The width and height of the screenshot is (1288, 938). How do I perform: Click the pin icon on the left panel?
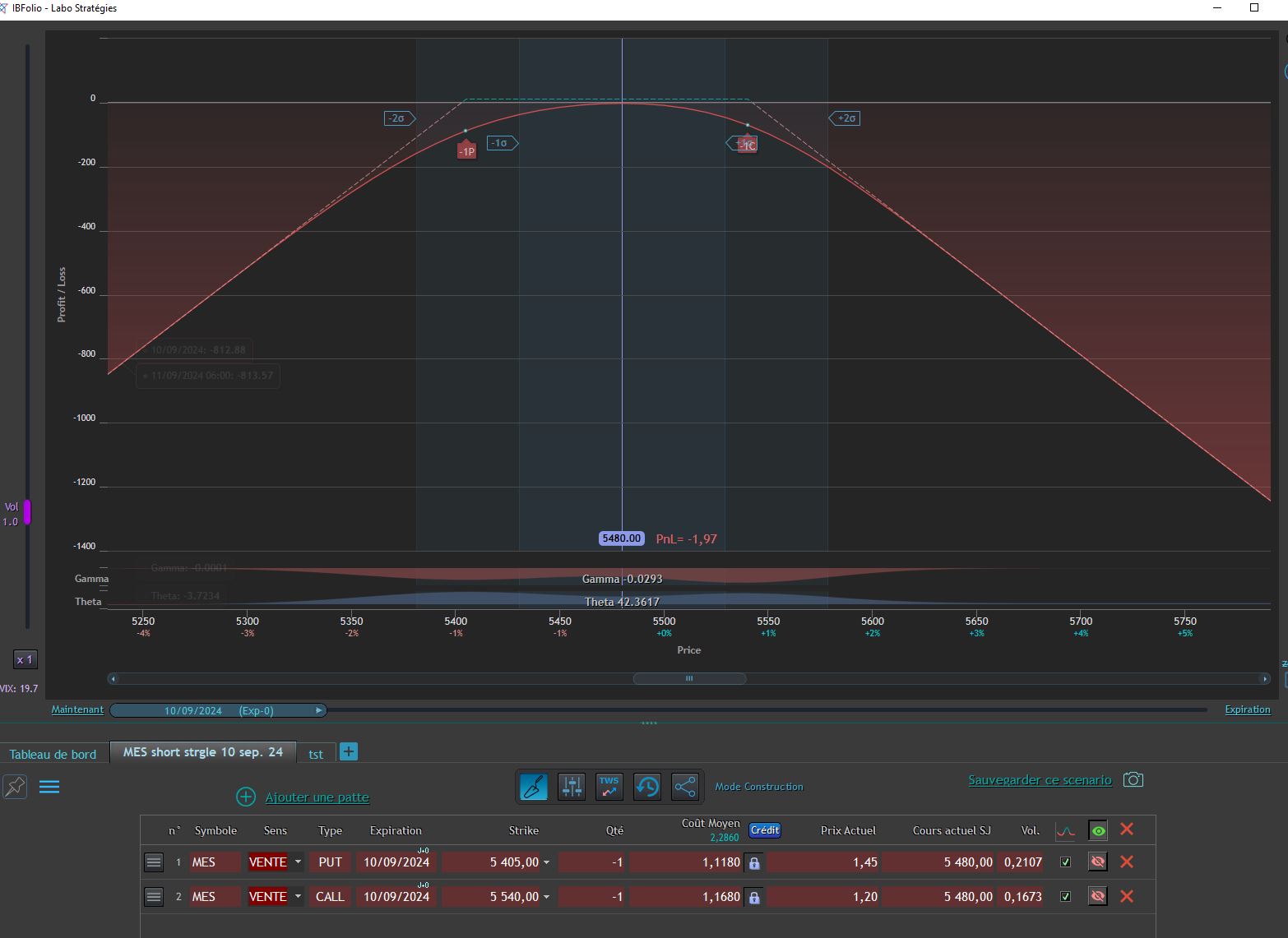(x=15, y=787)
